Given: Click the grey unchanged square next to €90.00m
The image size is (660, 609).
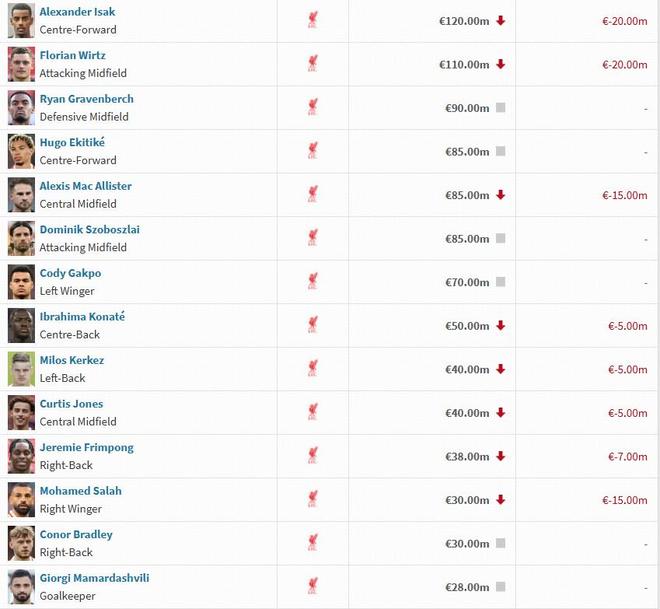Looking at the screenshot, I should tap(501, 108).
